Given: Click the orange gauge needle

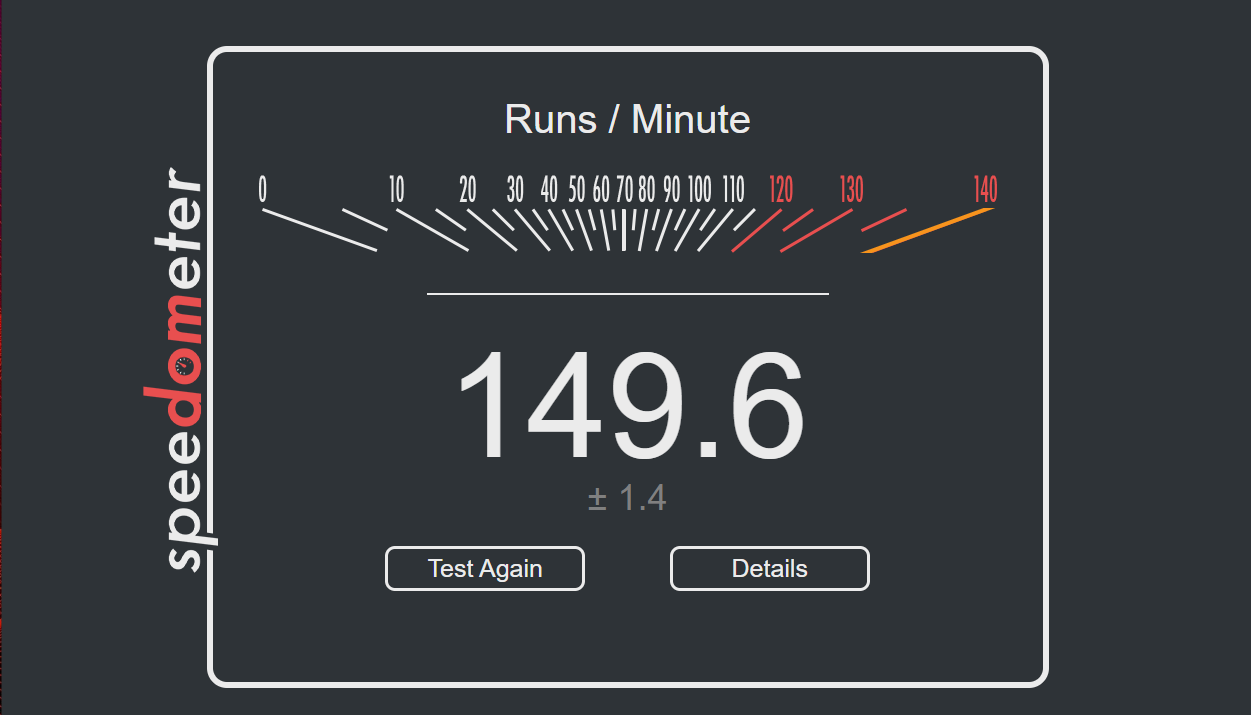Looking at the screenshot, I should pos(929,230).
